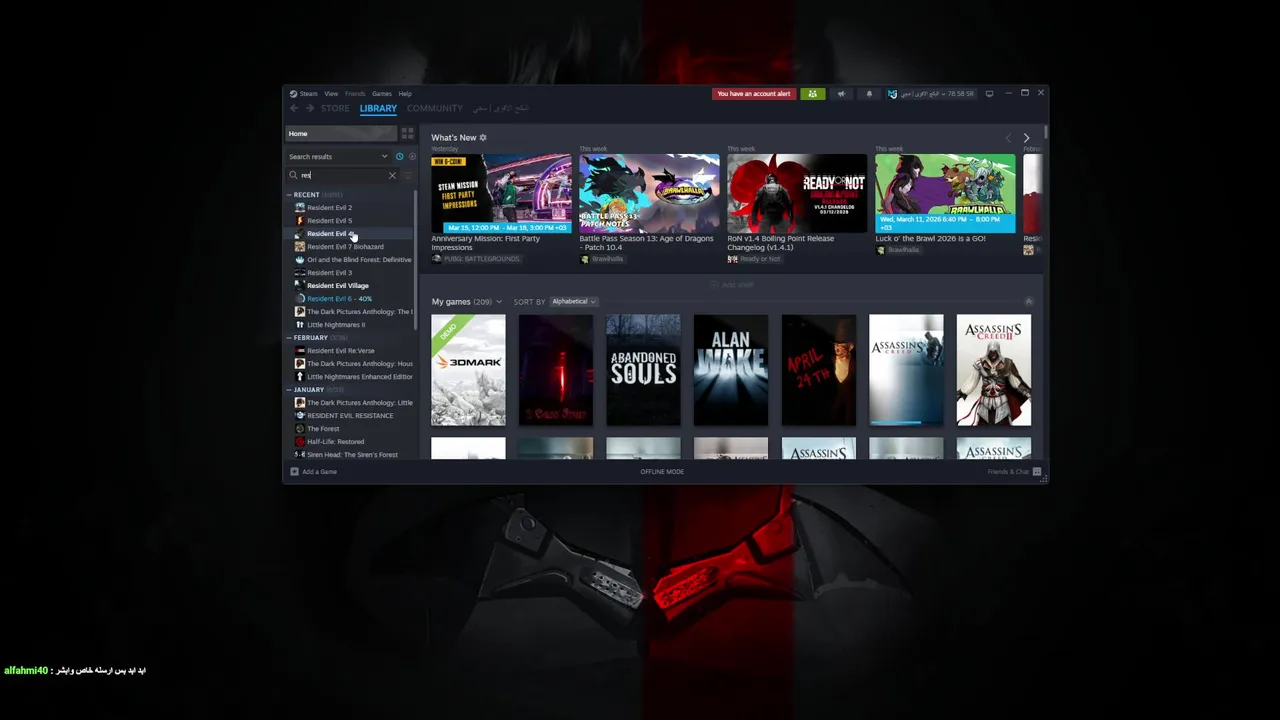
Task: Click the Add a Game plus icon
Action: [x=295, y=471]
